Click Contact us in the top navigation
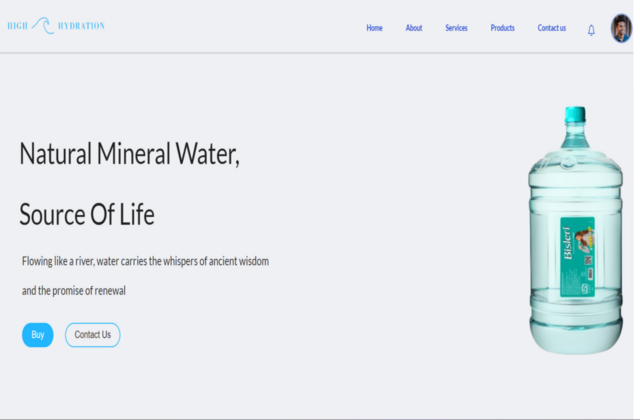The width and height of the screenshot is (640, 420). 551,28
